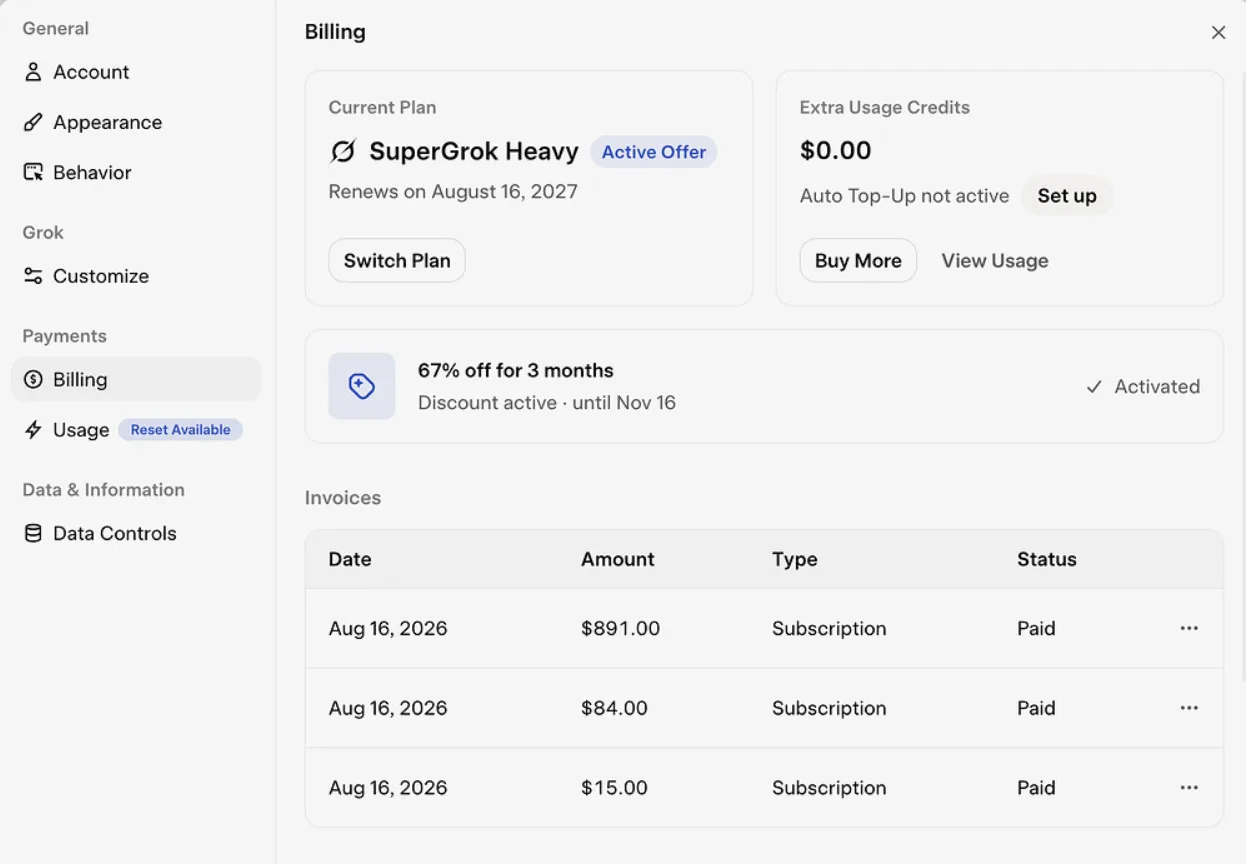Click 'Renews on August 16, 2027' text
This screenshot has height=864, width=1246.
tap(453, 192)
